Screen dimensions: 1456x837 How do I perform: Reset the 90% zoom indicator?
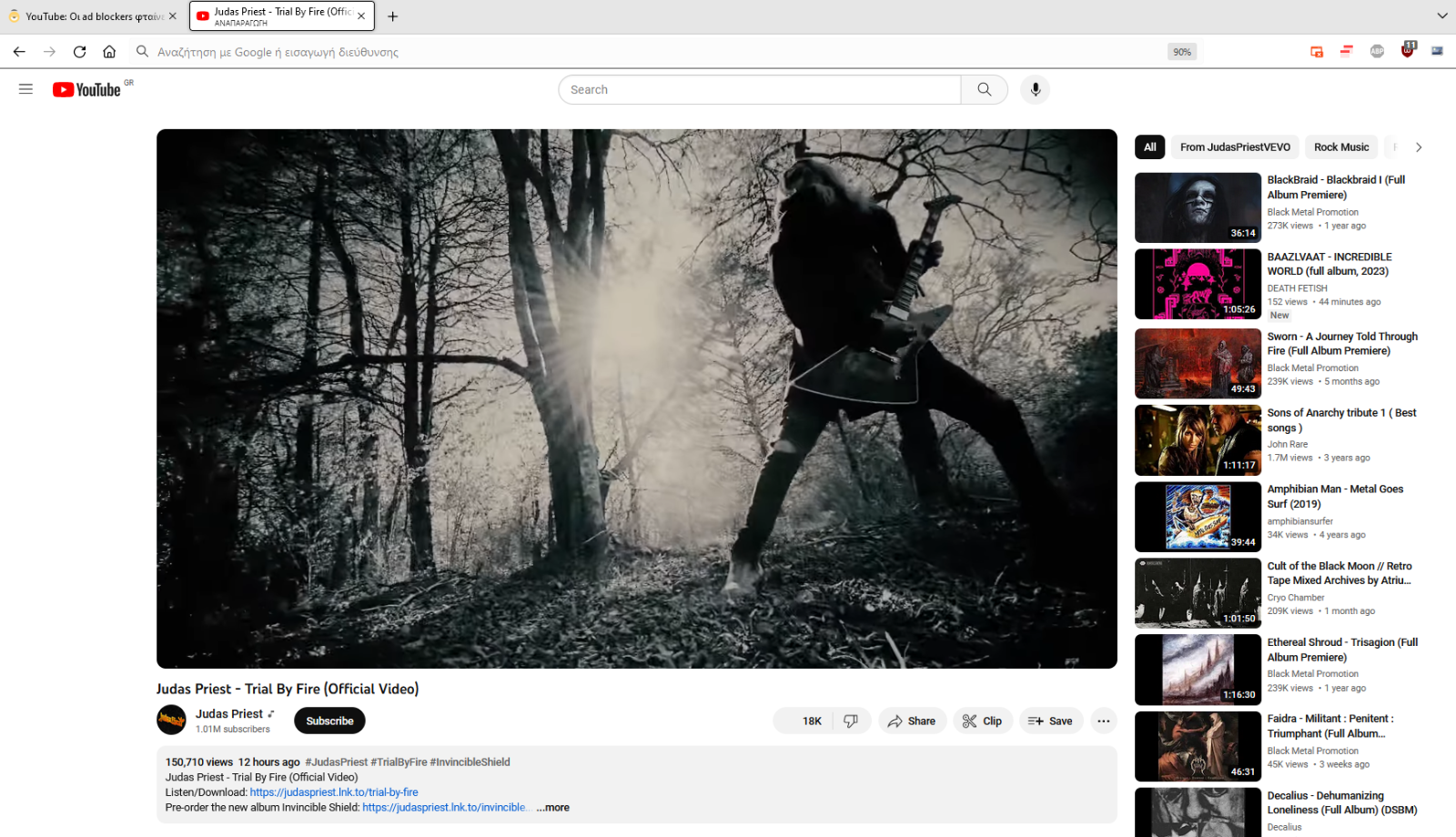coord(1182,52)
